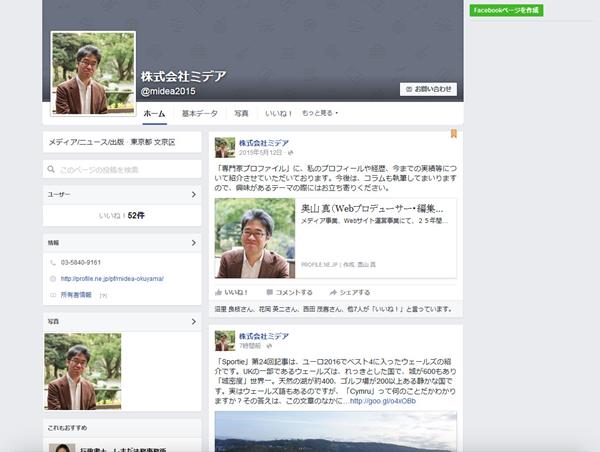Click the [?] help marker next to 所有者情報

[x=103, y=295]
